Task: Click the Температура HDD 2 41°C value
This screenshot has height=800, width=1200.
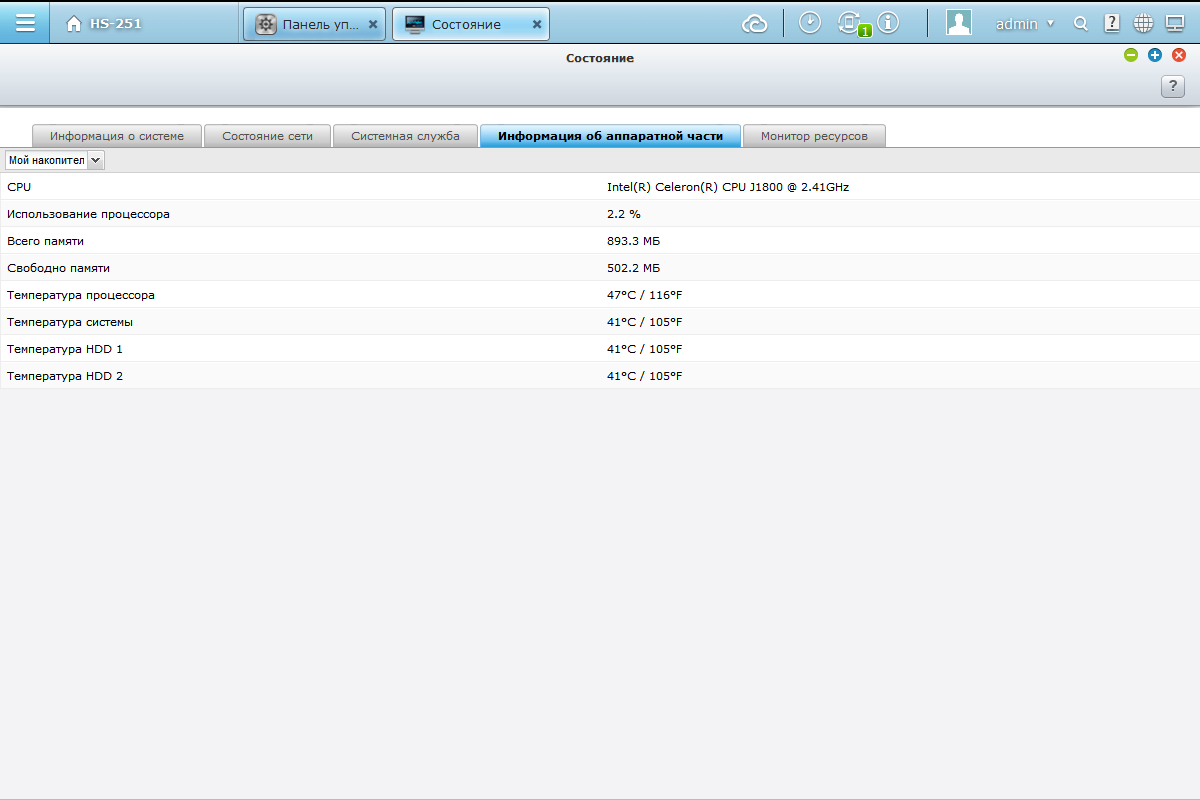Action: pos(645,376)
